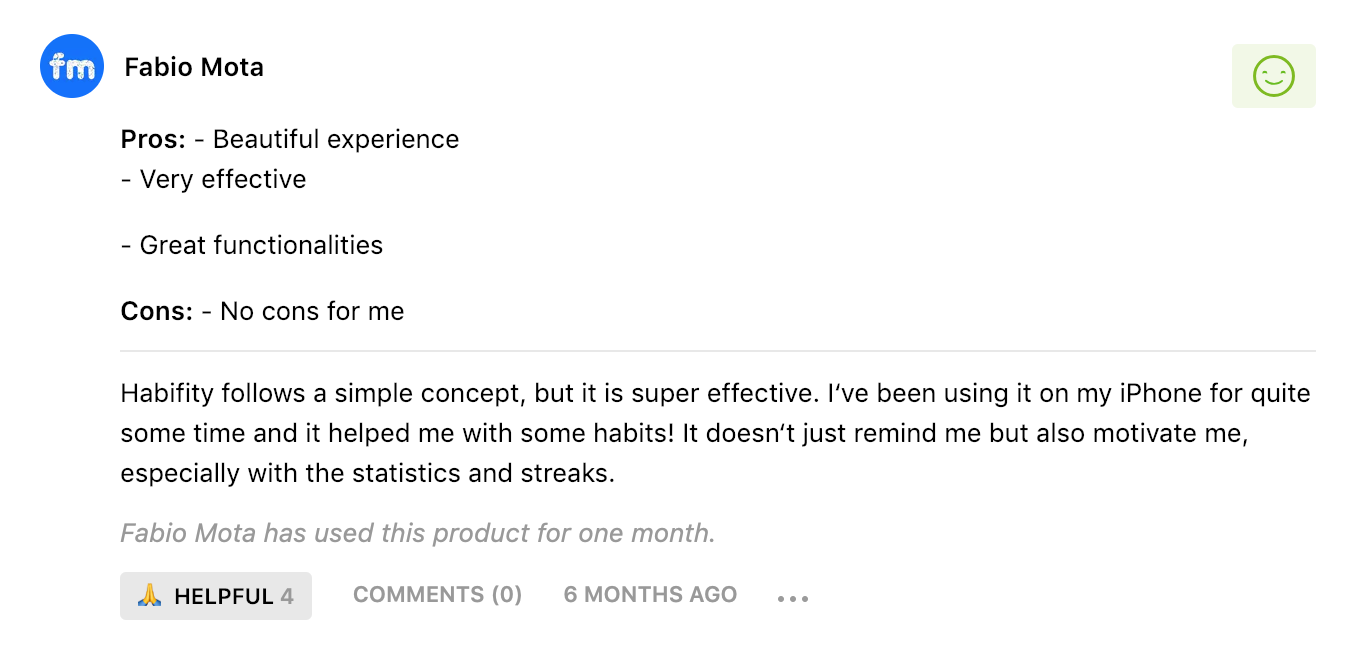
Task: Open the Comments (0) section
Action: (437, 595)
